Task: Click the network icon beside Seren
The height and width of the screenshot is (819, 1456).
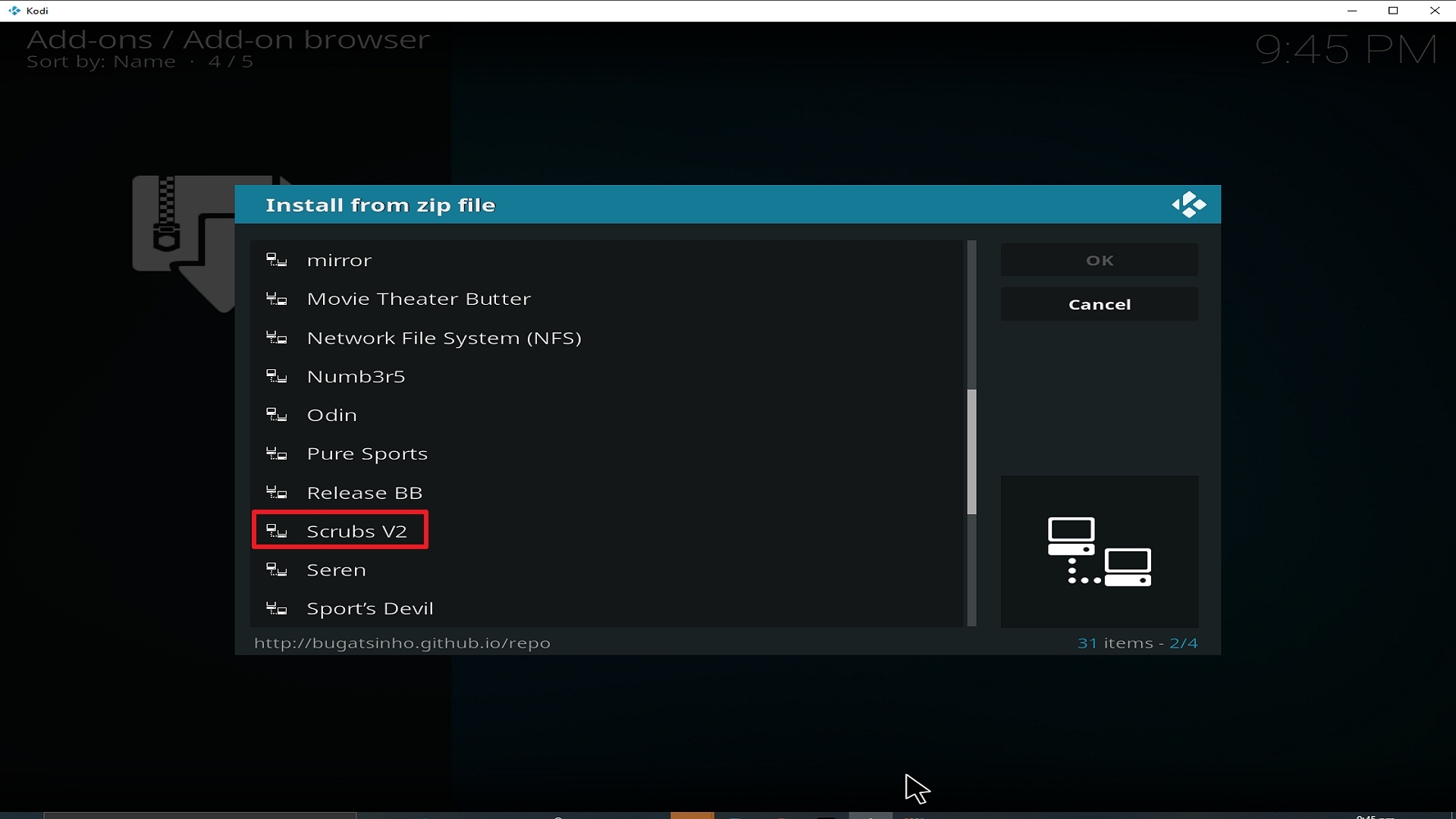Action: click(x=277, y=570)
